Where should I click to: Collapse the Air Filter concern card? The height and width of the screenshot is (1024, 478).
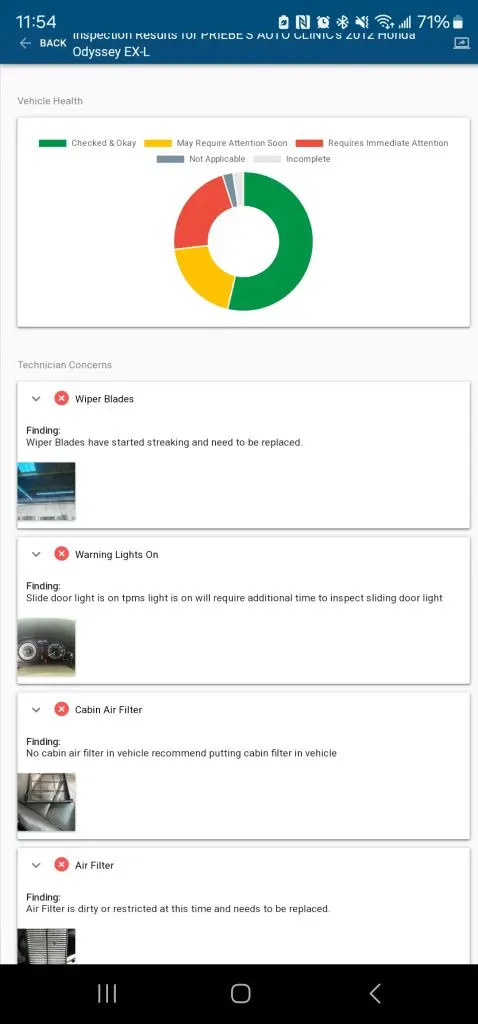click(36, 865)
